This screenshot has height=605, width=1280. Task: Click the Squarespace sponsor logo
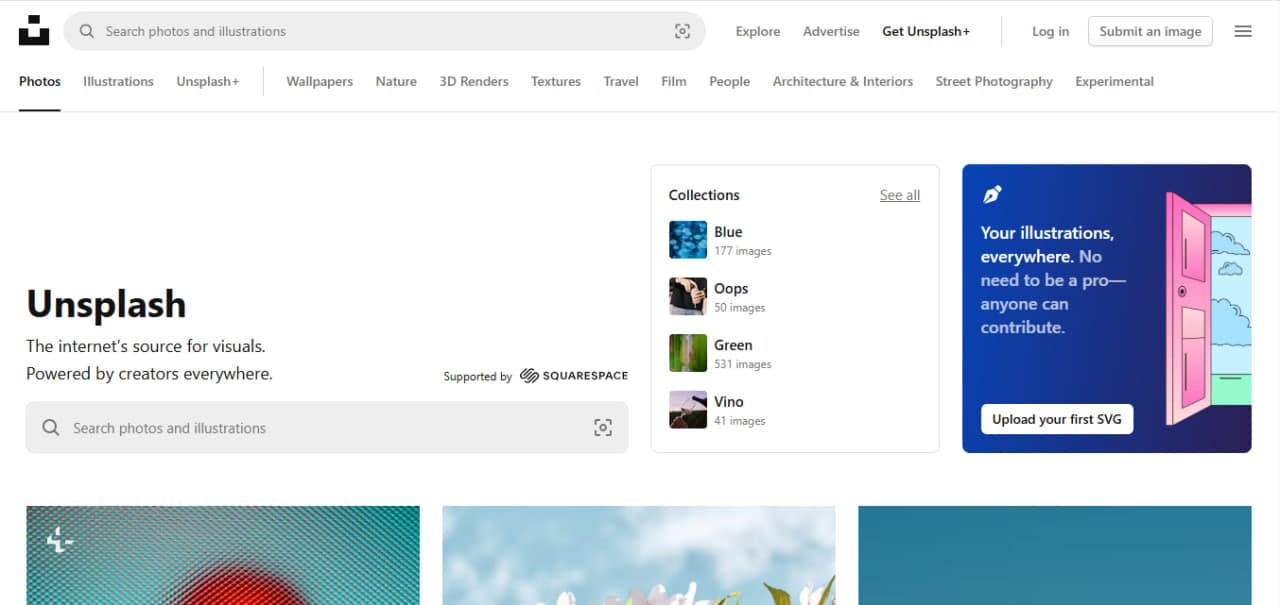click(574, 376)
